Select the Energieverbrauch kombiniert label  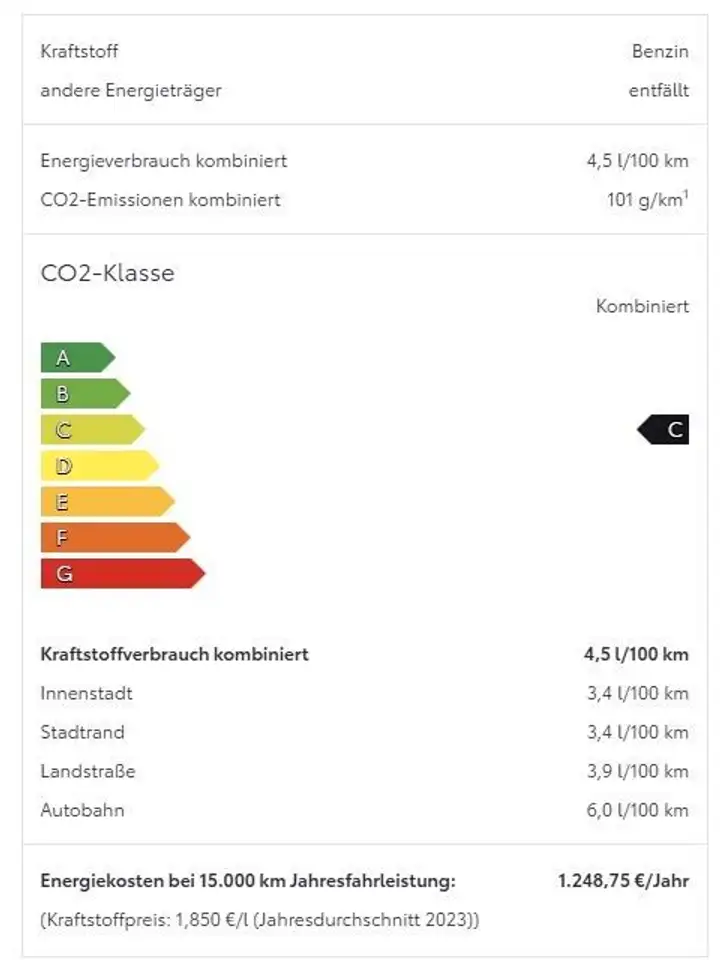(163, 160)
